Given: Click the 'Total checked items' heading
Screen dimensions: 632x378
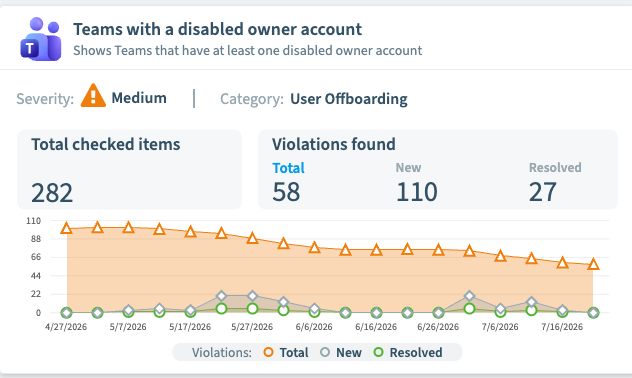Looking at the screenshot, I should 106,144.
